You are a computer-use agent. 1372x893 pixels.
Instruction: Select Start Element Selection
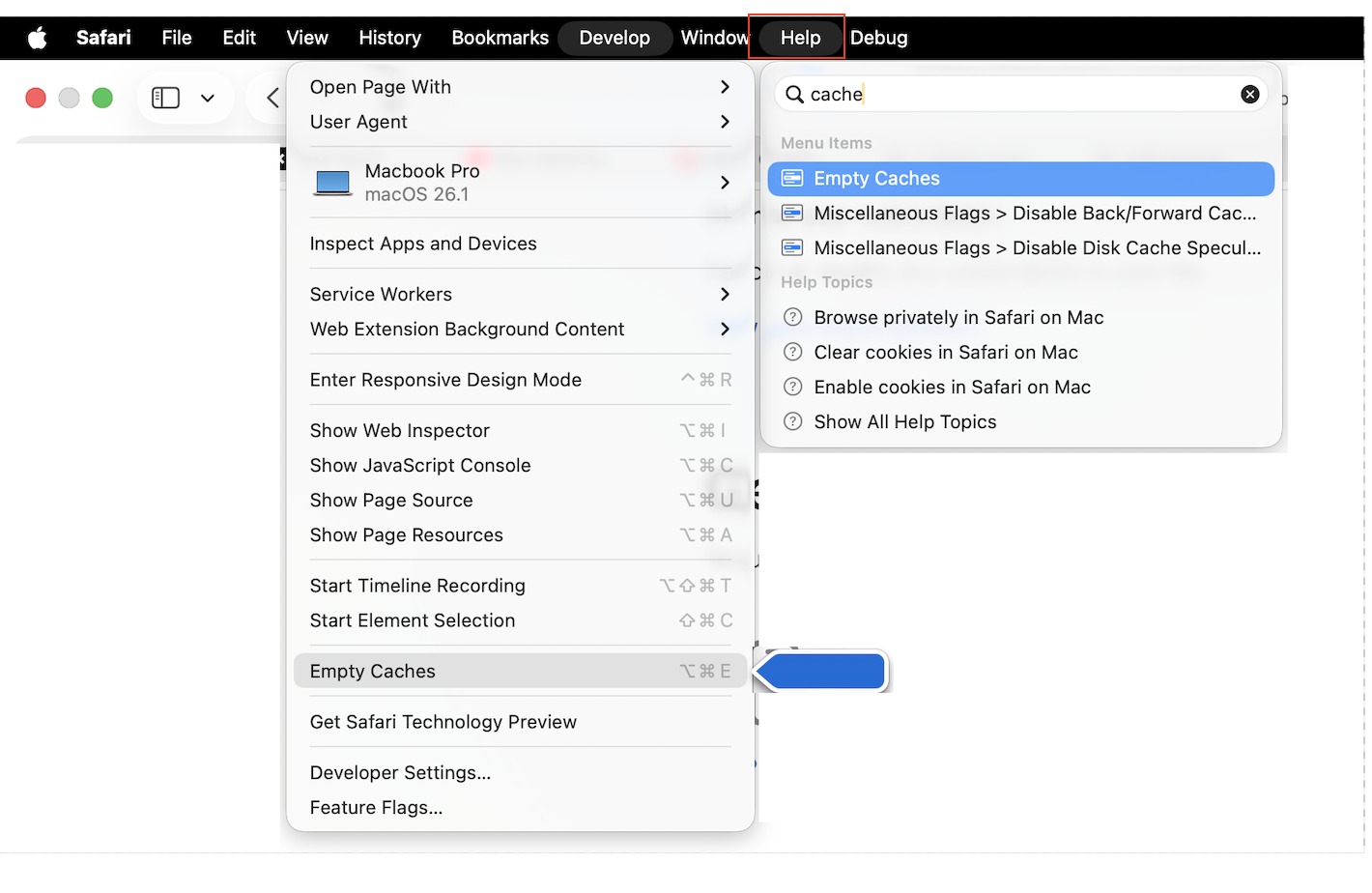click(521, 620)
